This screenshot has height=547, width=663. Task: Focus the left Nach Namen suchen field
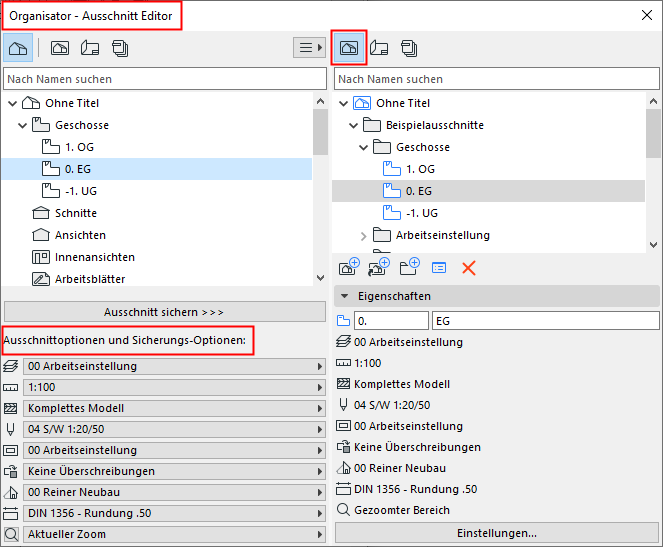[165, 79]
